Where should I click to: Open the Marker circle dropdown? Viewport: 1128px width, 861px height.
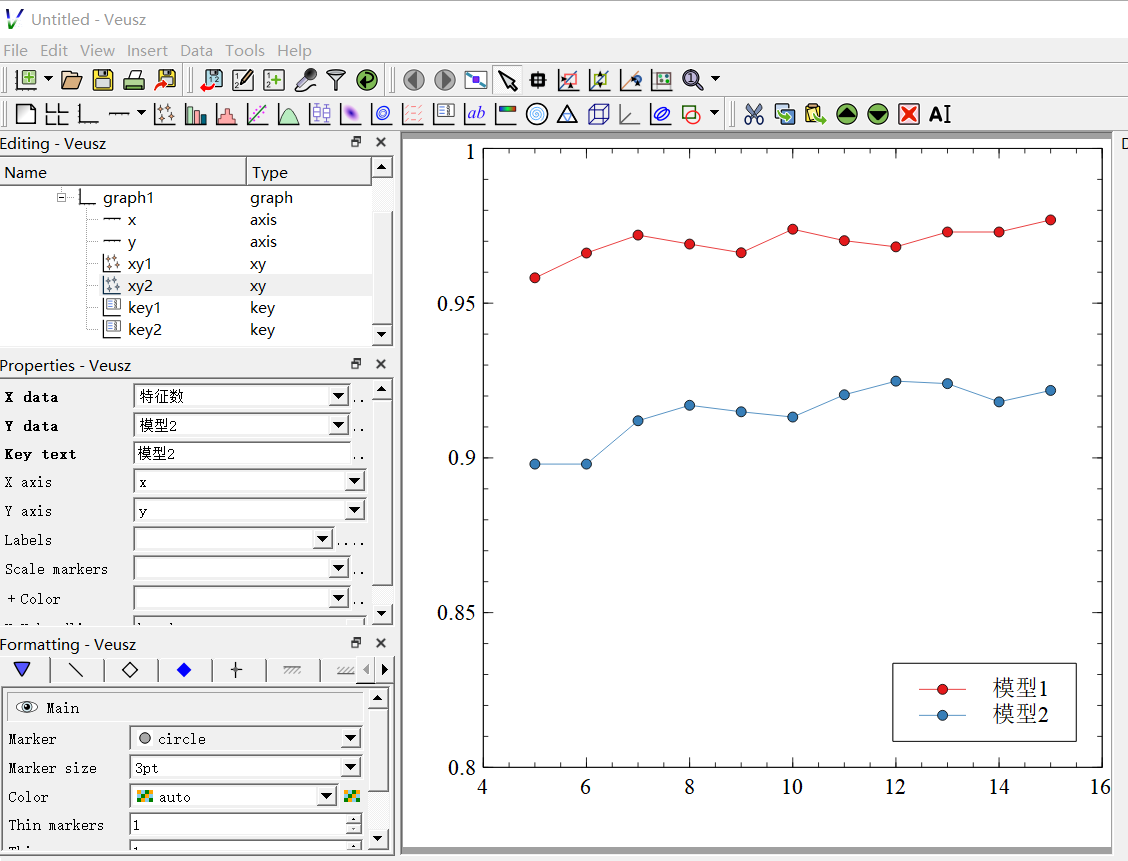[350, 738]
